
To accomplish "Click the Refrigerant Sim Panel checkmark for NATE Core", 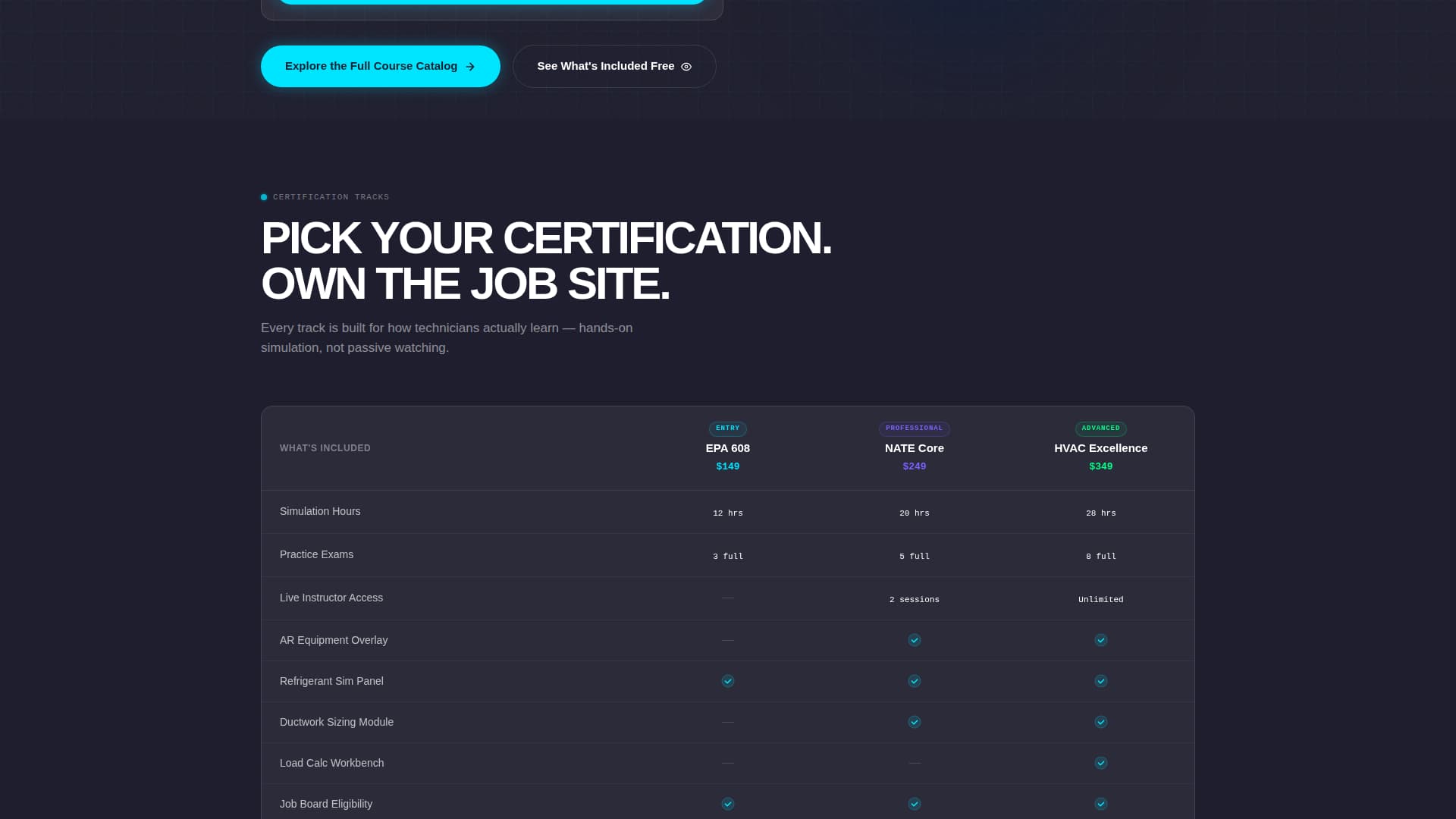I will tap(914, 681).
